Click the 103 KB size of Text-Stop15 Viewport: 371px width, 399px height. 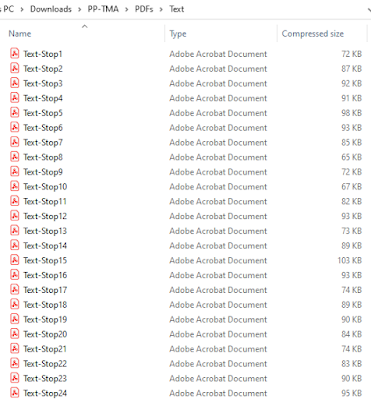click(349, 260)
